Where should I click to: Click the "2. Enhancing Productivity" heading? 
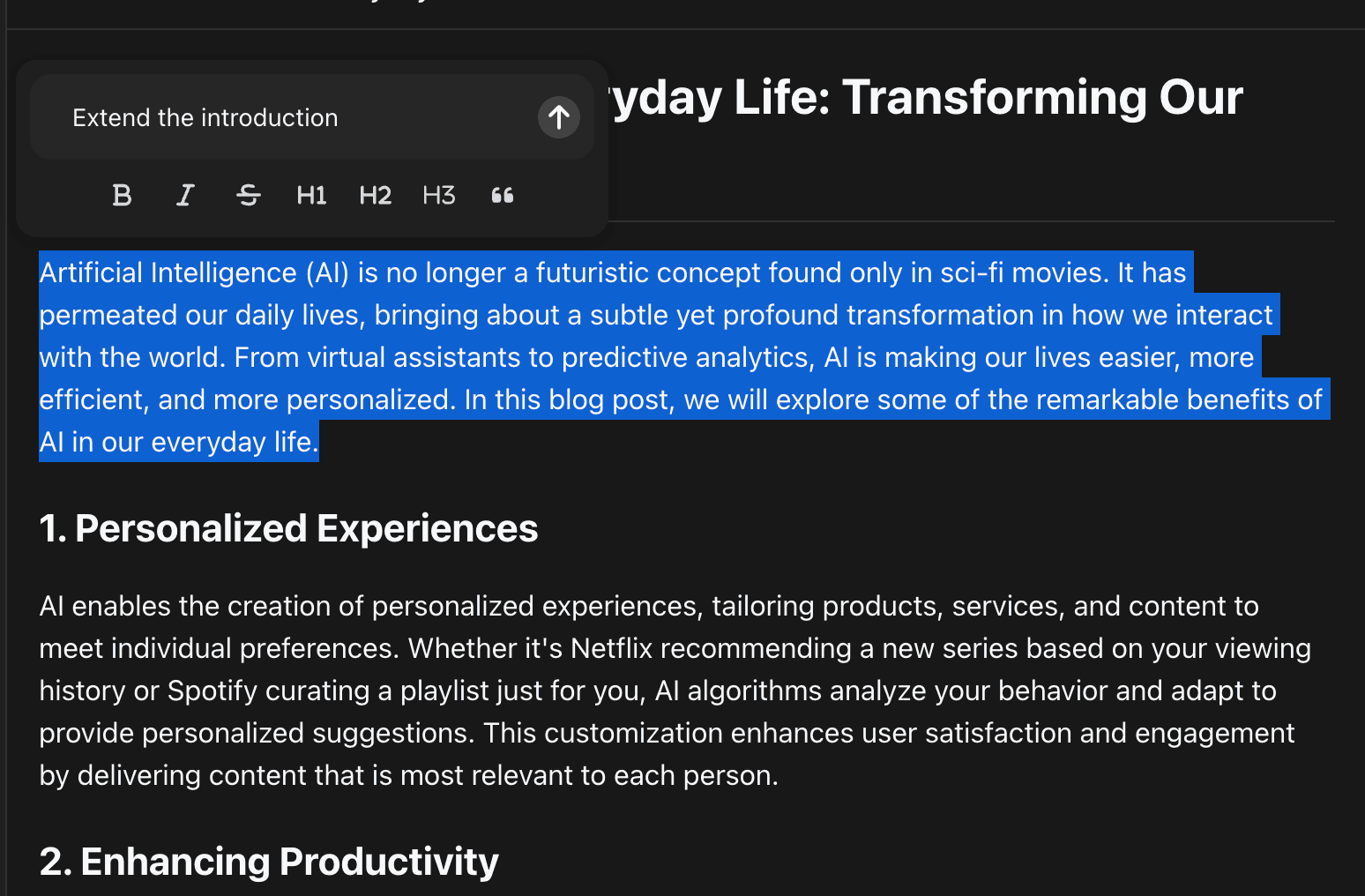pos(269,862)
